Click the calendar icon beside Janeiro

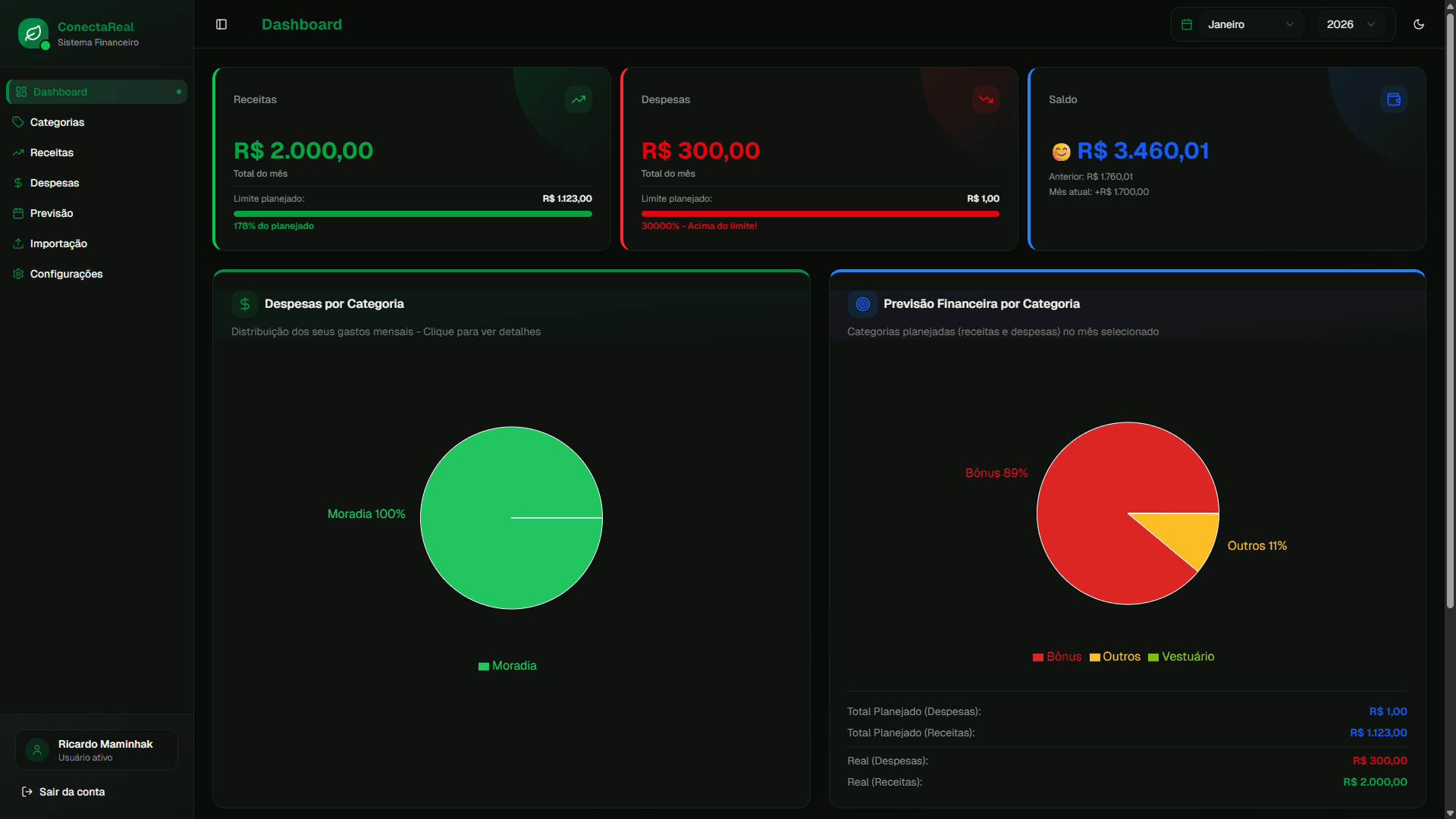point(1187,24)
